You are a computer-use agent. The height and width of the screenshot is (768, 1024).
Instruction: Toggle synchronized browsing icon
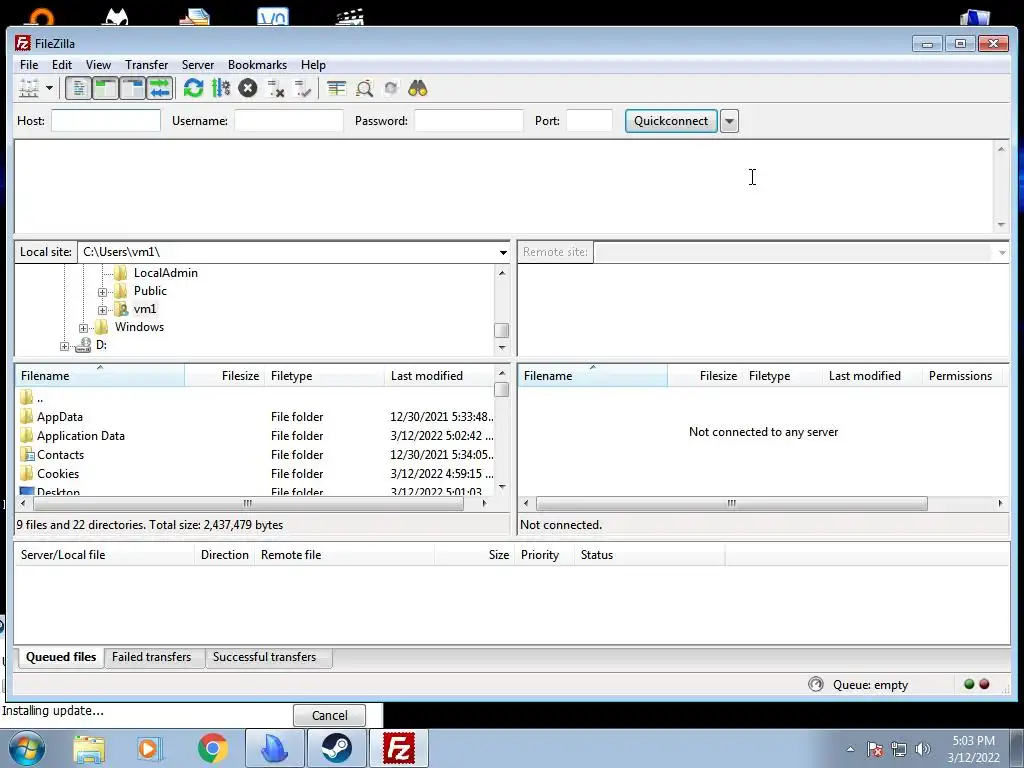[x=391, y=88]
